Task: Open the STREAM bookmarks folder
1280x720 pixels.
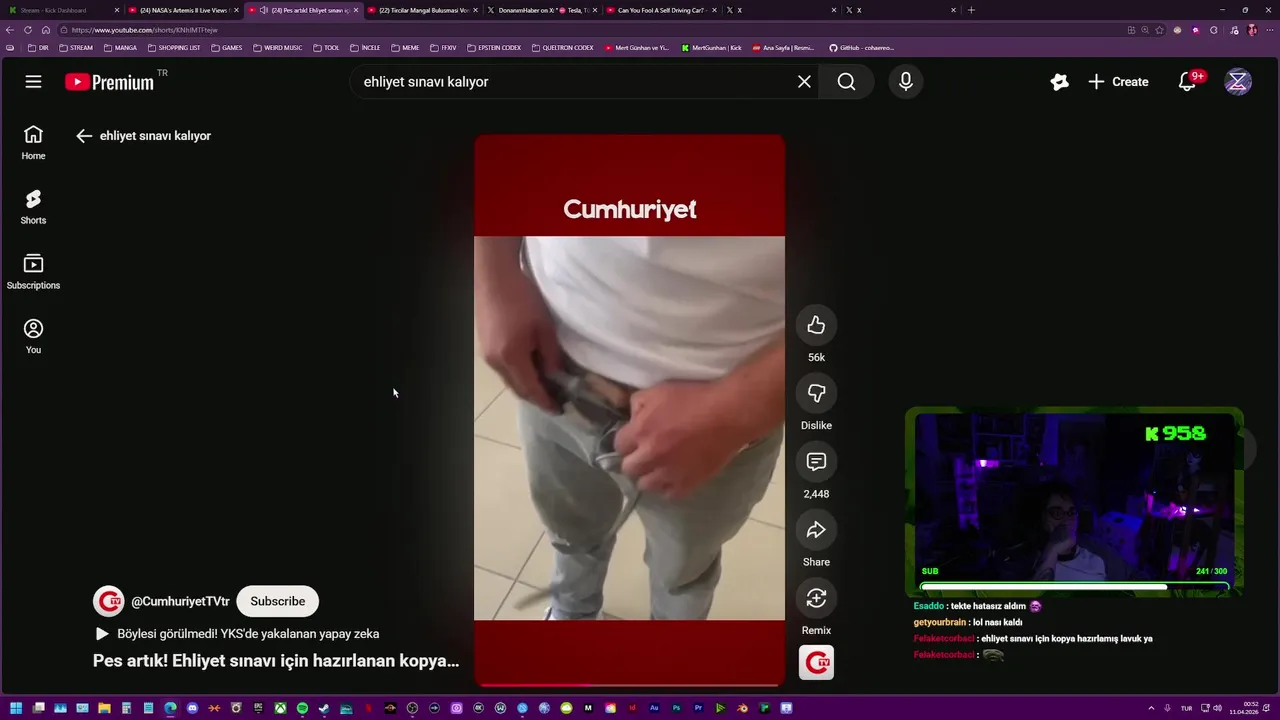Action: [x=76, y=48]
